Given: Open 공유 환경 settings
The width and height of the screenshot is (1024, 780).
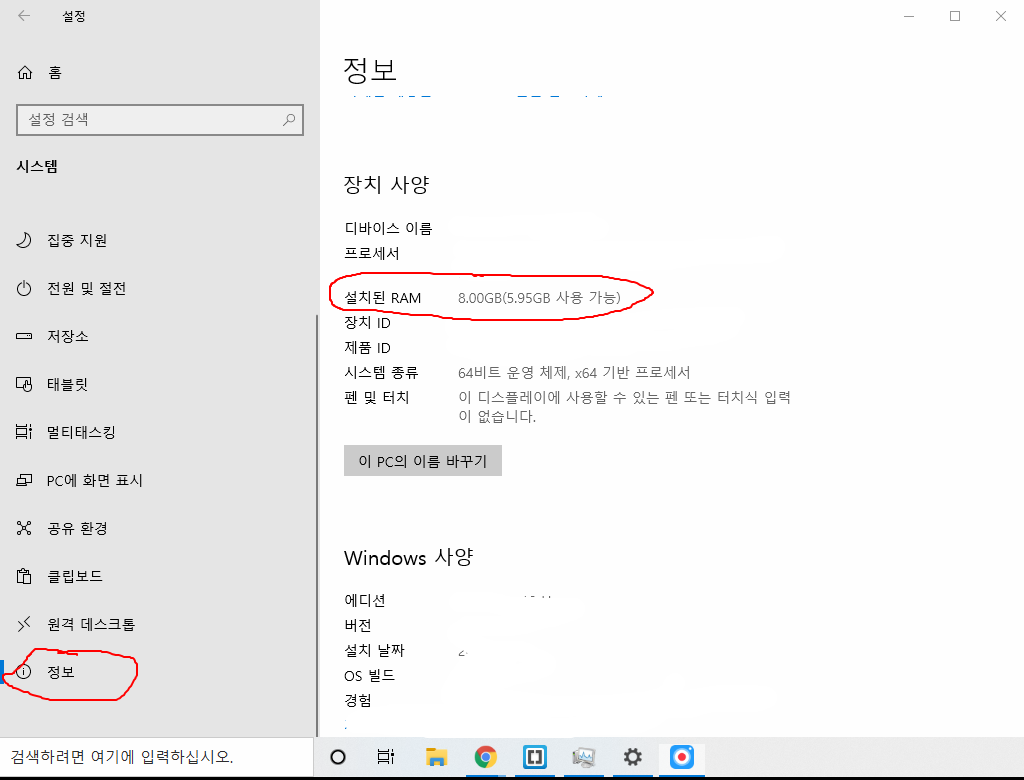Looking at the screenshot, I should point(76,528).
